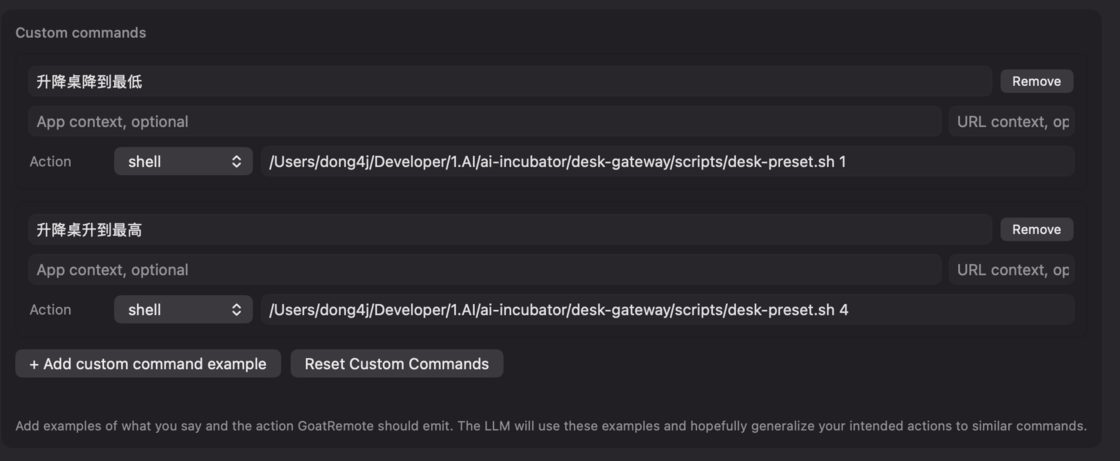
Task: Edit the desk-preset.sh 4 script path
Action: click(667, 309)
